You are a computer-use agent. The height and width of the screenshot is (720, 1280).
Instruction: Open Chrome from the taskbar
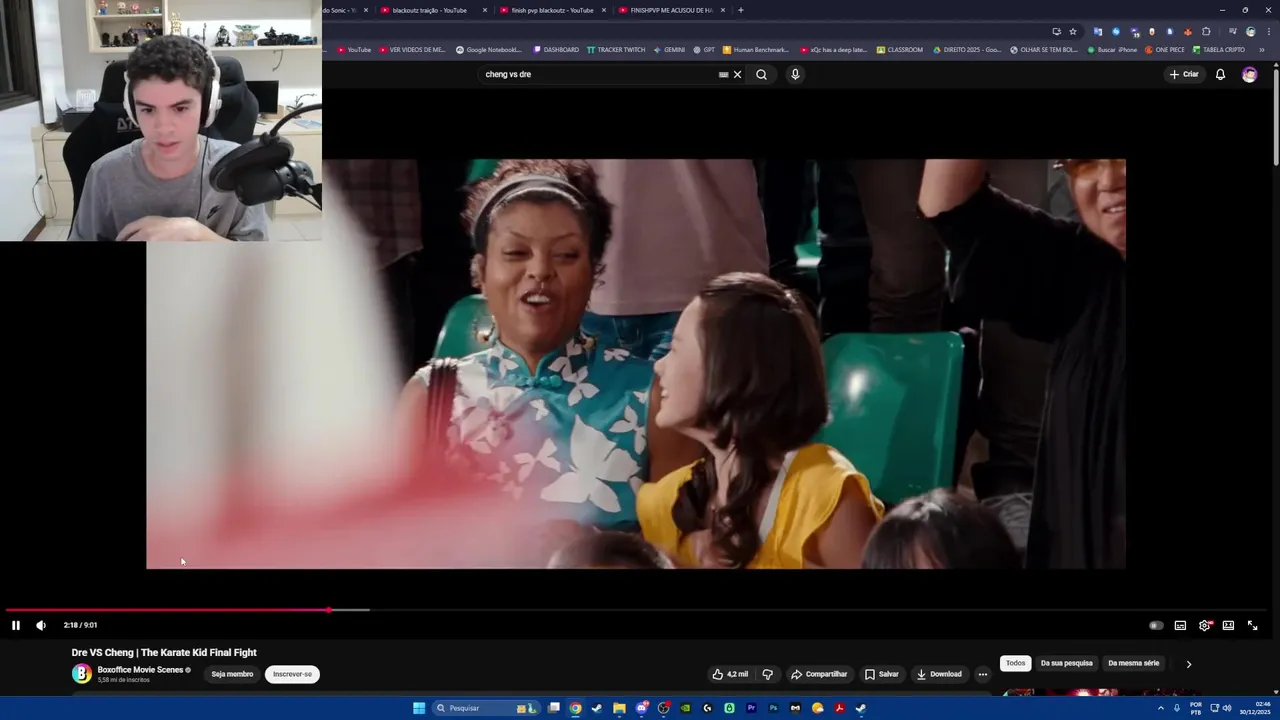pos(575,708)
